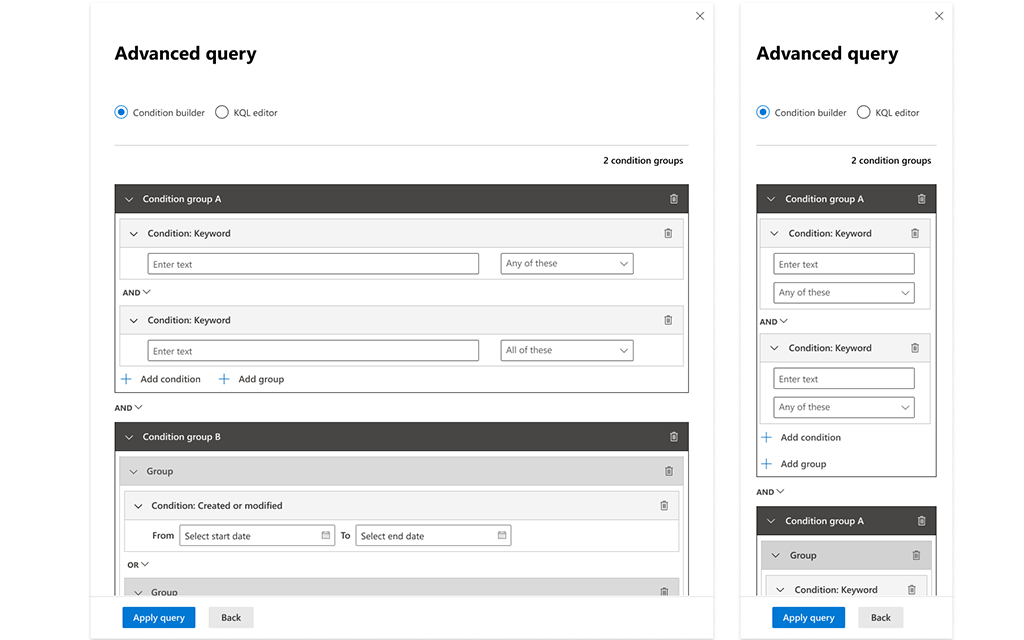Open the Any of these dropdown in wide panel
The image size is (1024, 640).
click(x=567, y=263)
